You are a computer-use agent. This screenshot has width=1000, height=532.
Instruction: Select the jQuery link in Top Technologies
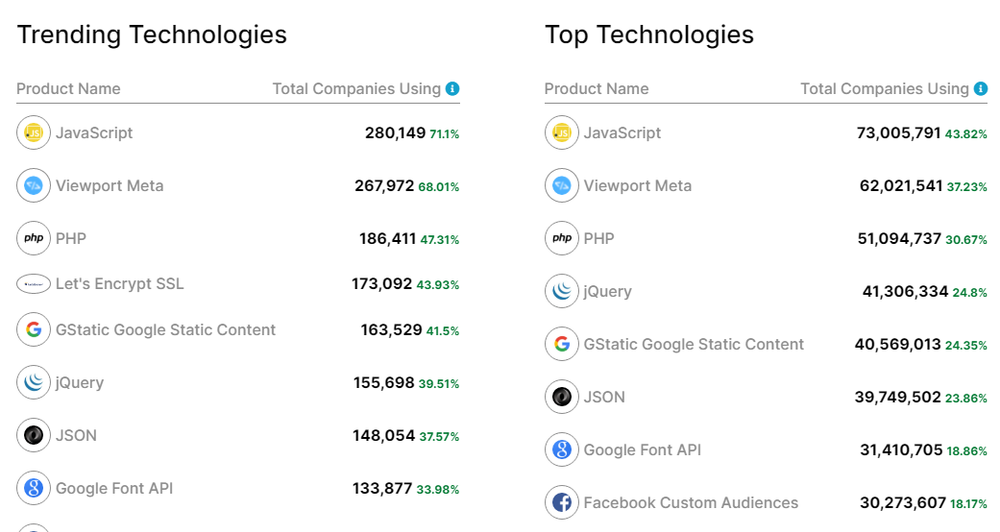(607, 292)
